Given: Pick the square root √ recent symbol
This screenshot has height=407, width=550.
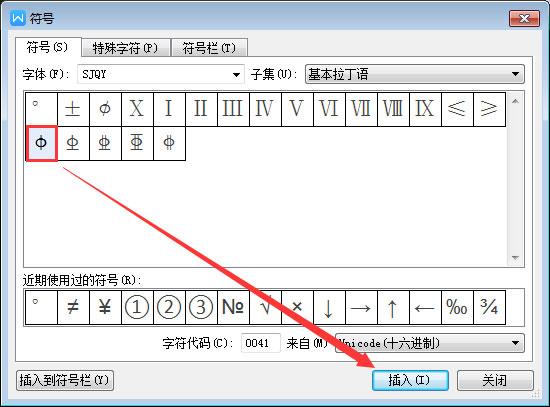Looking at the screenshot, I should (265, 307).
